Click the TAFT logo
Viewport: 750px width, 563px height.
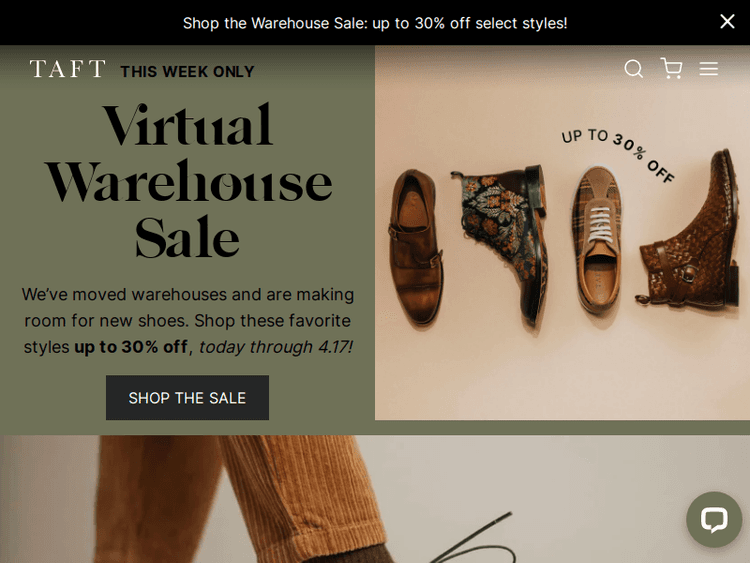tap(67, 68)
